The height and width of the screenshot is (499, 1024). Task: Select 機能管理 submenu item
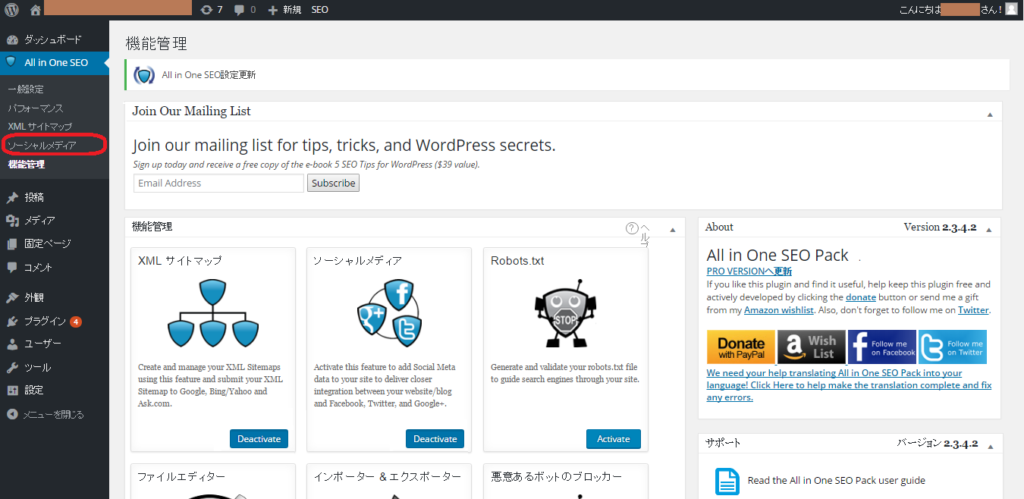(26, 164)
